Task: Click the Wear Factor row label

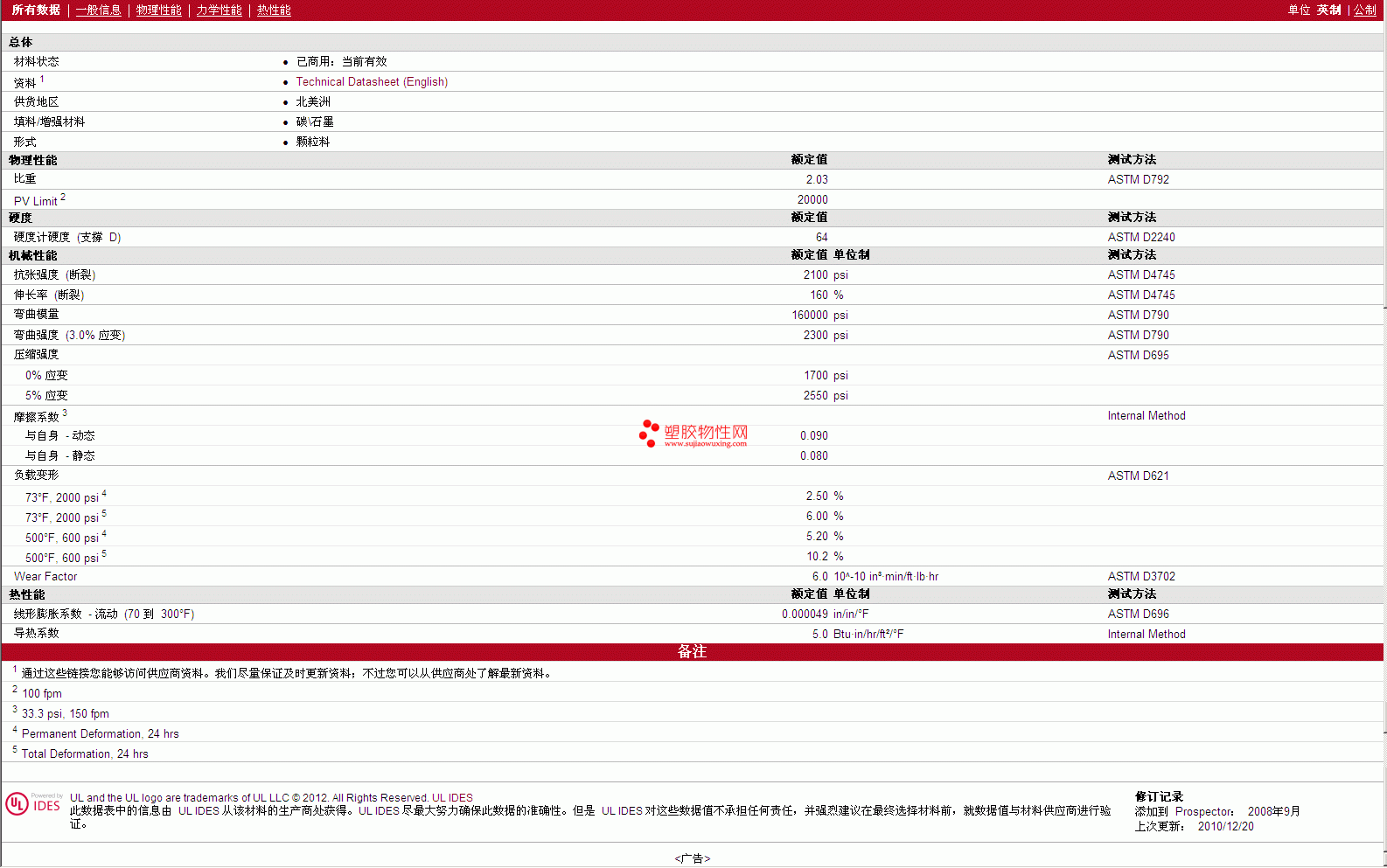Action: click(45, 576)
